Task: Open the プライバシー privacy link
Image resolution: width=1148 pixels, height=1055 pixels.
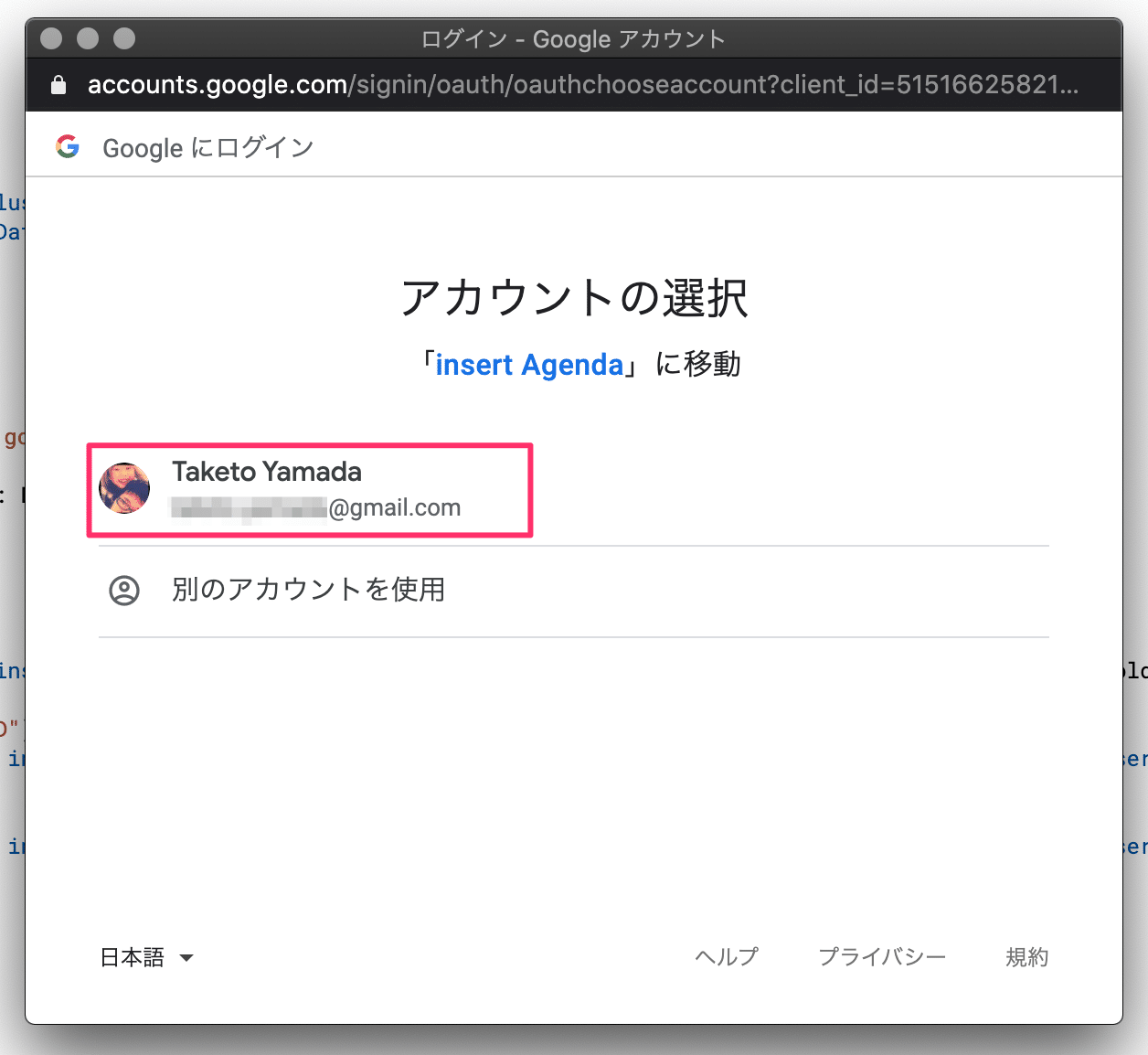Action: pos(882,956)
